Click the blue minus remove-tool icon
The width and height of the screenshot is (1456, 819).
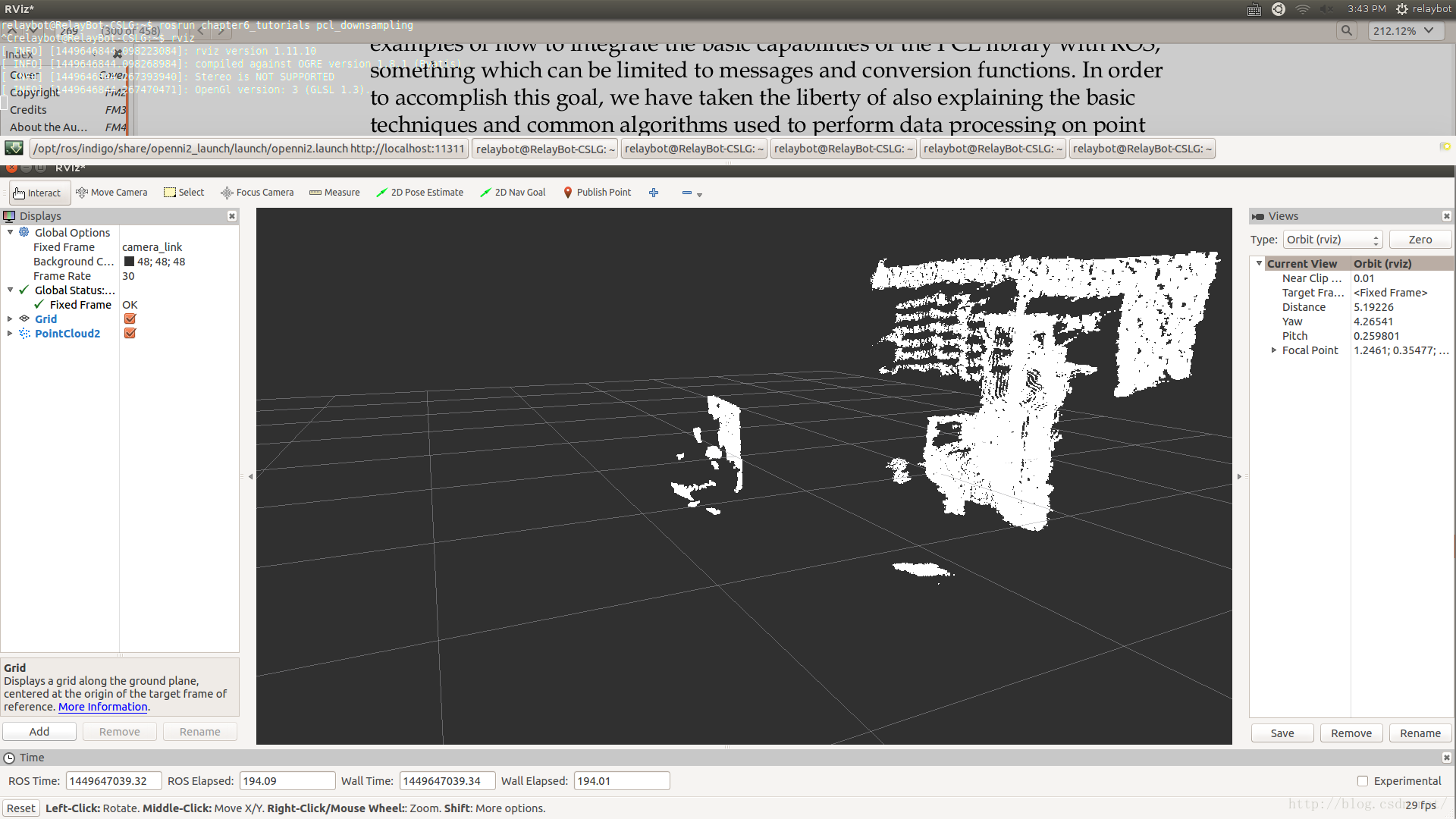(x=686, y=193)
